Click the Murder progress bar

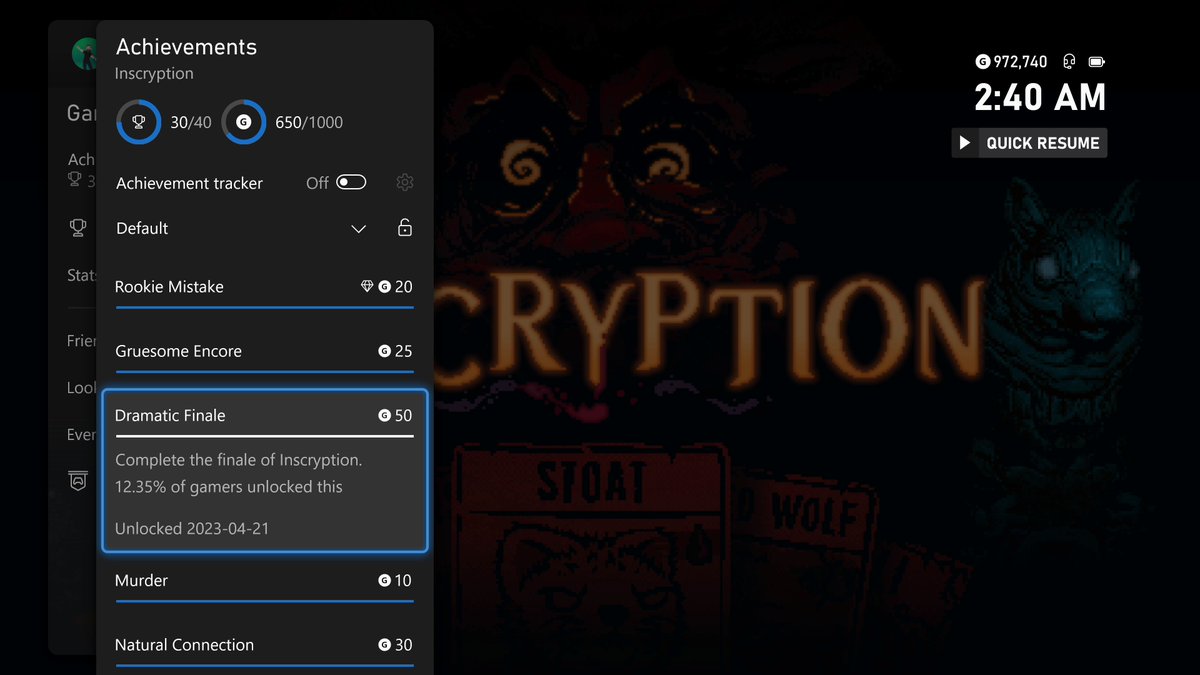[265, 601]
